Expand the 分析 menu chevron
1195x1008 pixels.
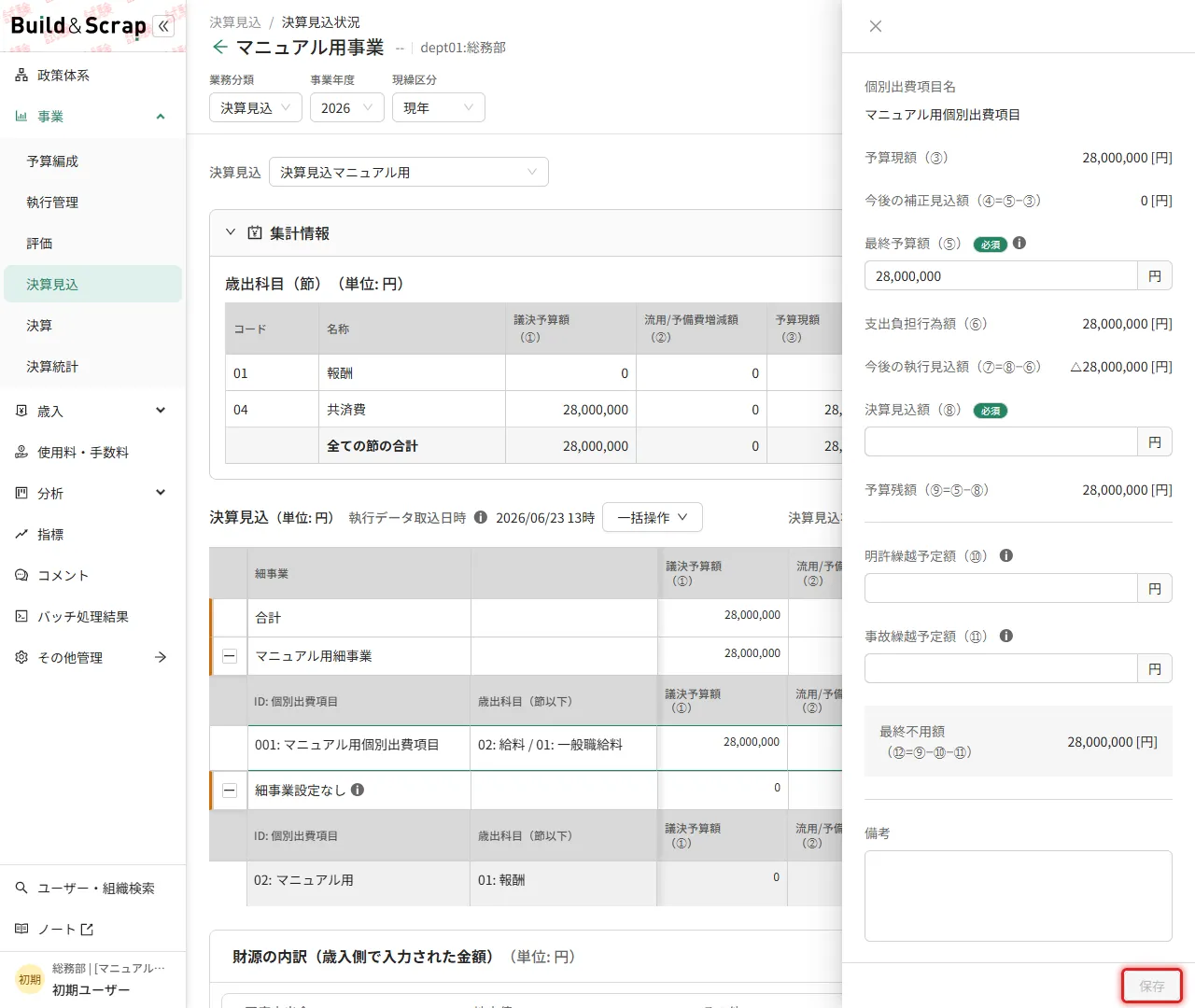point(161,493)
